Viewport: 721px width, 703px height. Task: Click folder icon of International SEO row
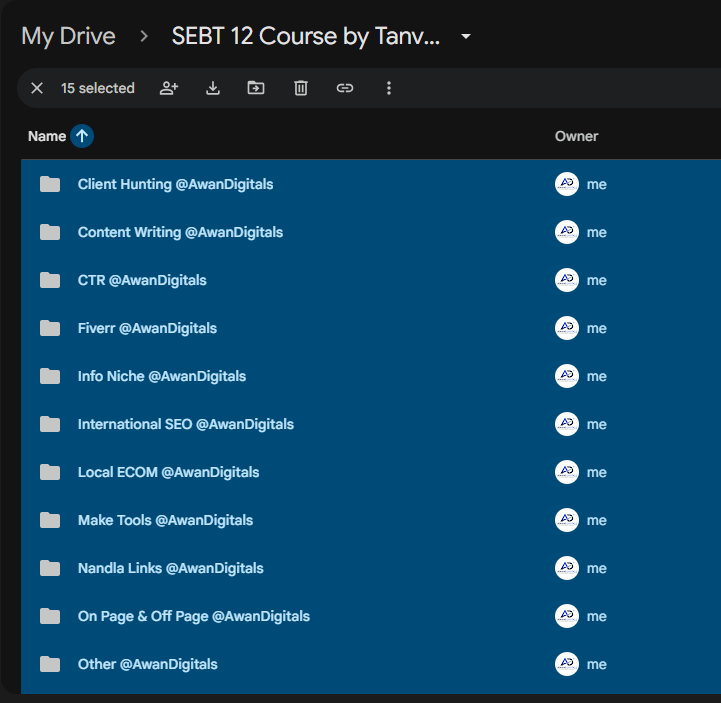click(x=50, y=424)
